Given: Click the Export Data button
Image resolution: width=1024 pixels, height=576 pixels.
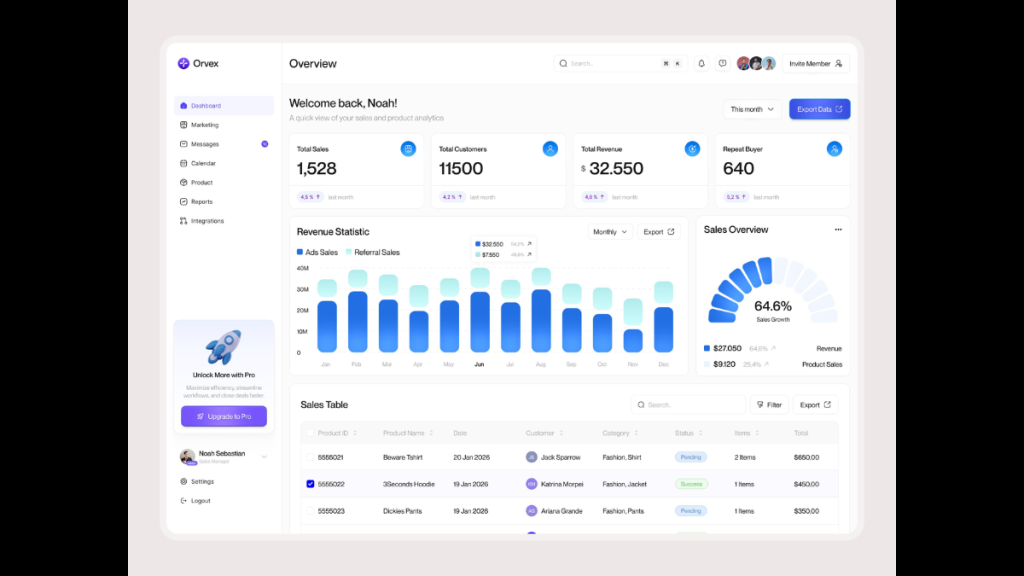Looking at the screenshot, I should pos(820,109).
